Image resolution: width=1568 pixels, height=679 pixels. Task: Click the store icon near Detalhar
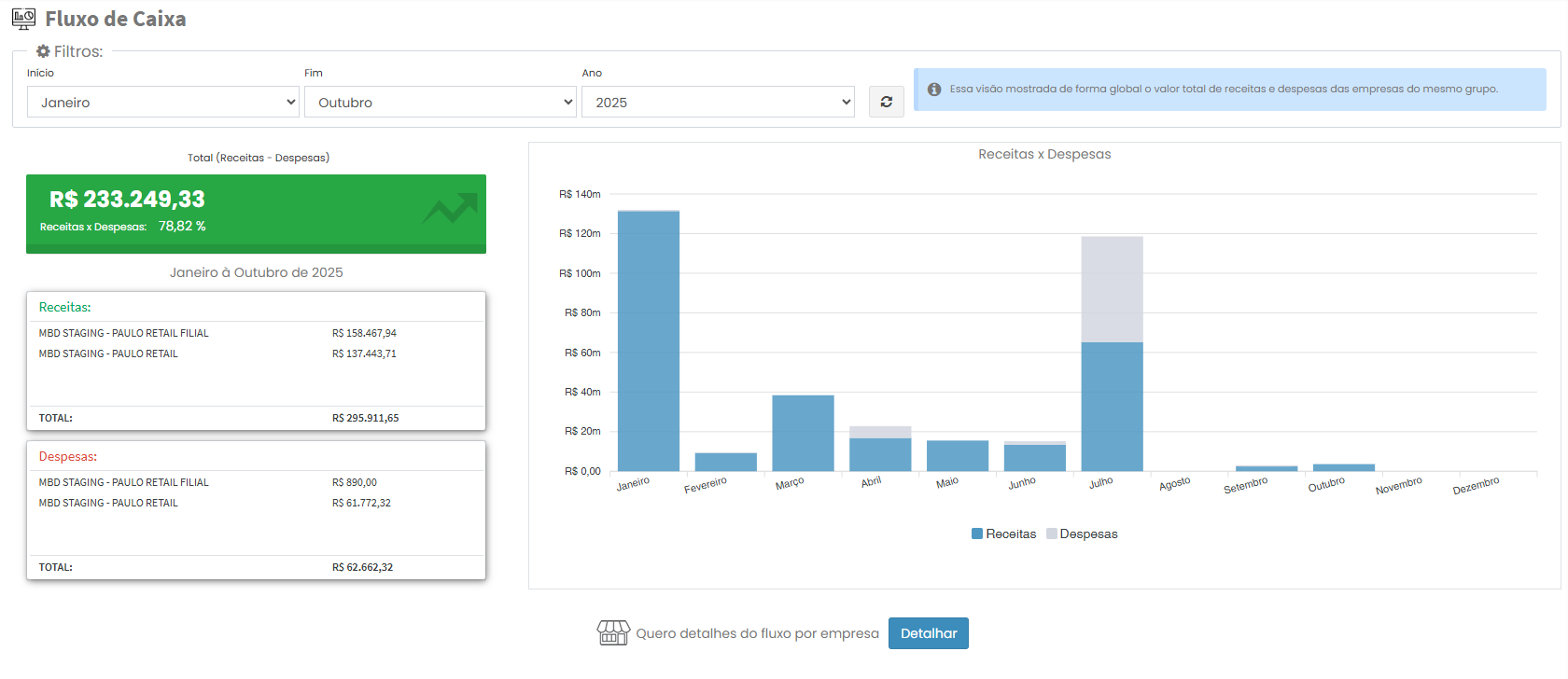(x=613, y=633)
